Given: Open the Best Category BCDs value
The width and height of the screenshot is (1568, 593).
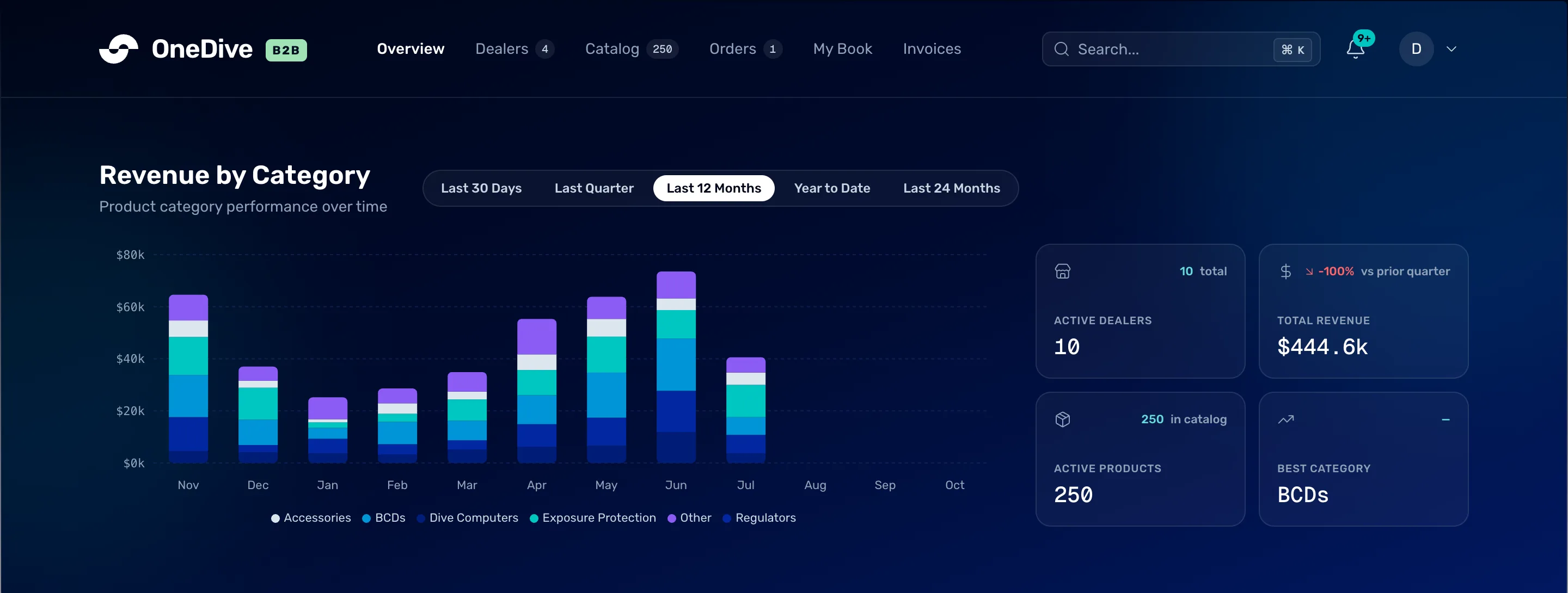Looking at the screenshot, I should pyautogui.click(x=1303, y=495).
